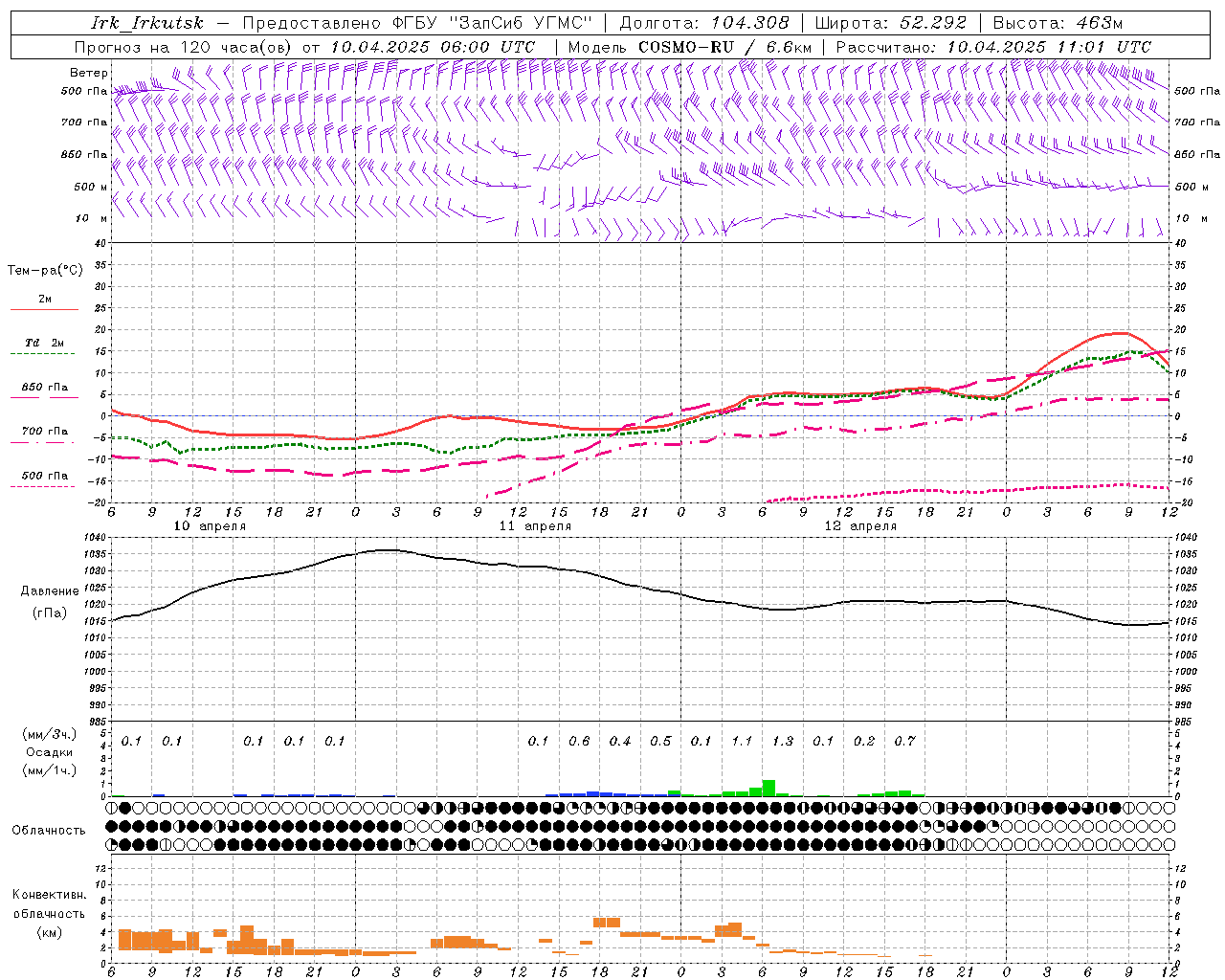The image size is (1225, 980).
Task: Click the forecast start time 10.04.2025 06:00 UTC
Action: pyautogui.click(x=433, y=47)
